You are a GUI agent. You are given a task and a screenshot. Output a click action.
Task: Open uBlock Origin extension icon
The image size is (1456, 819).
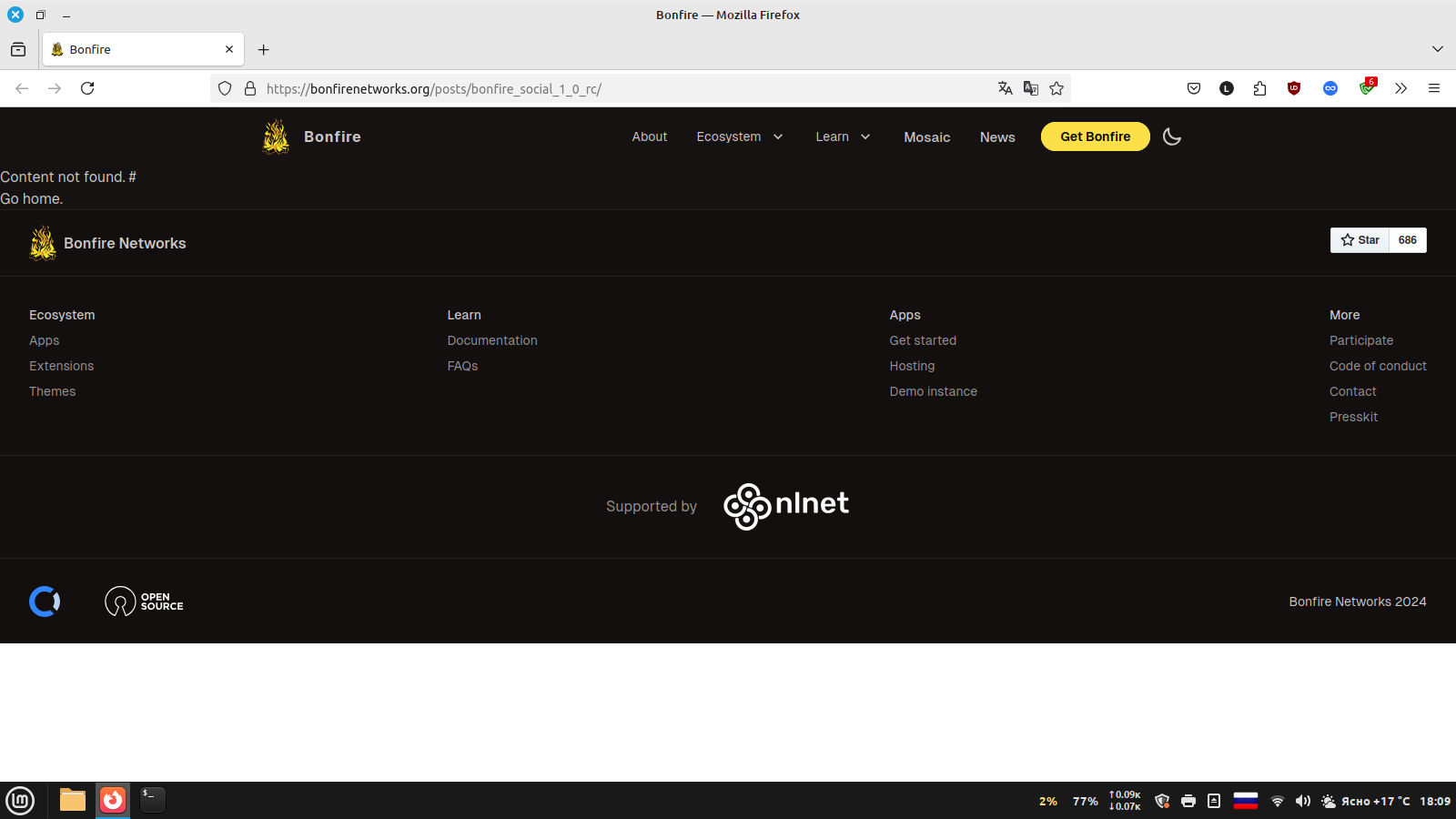[1294, 88]
